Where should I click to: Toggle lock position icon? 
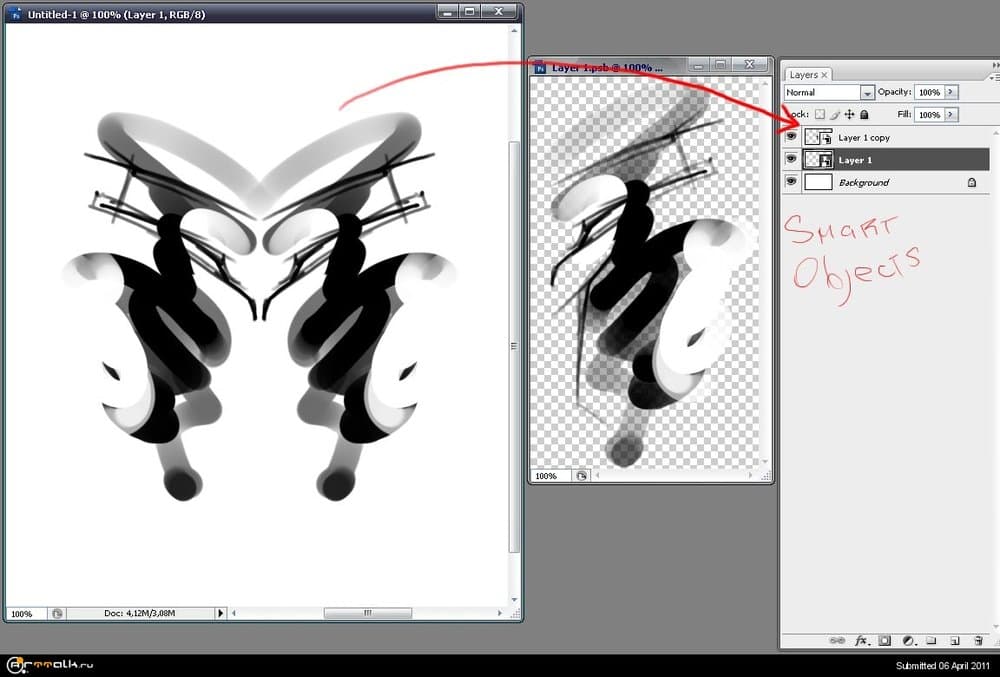pos(849,115)
